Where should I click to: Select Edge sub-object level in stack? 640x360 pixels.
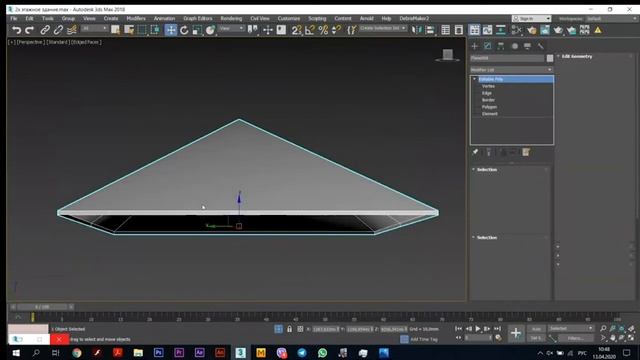click(487, 93)
